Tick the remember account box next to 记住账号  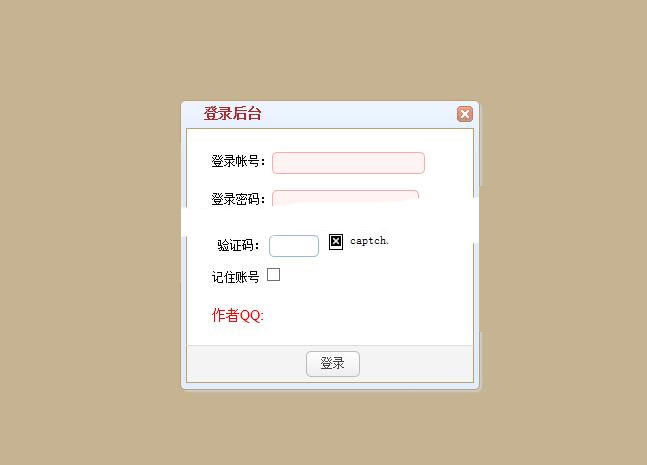[274, 274]
